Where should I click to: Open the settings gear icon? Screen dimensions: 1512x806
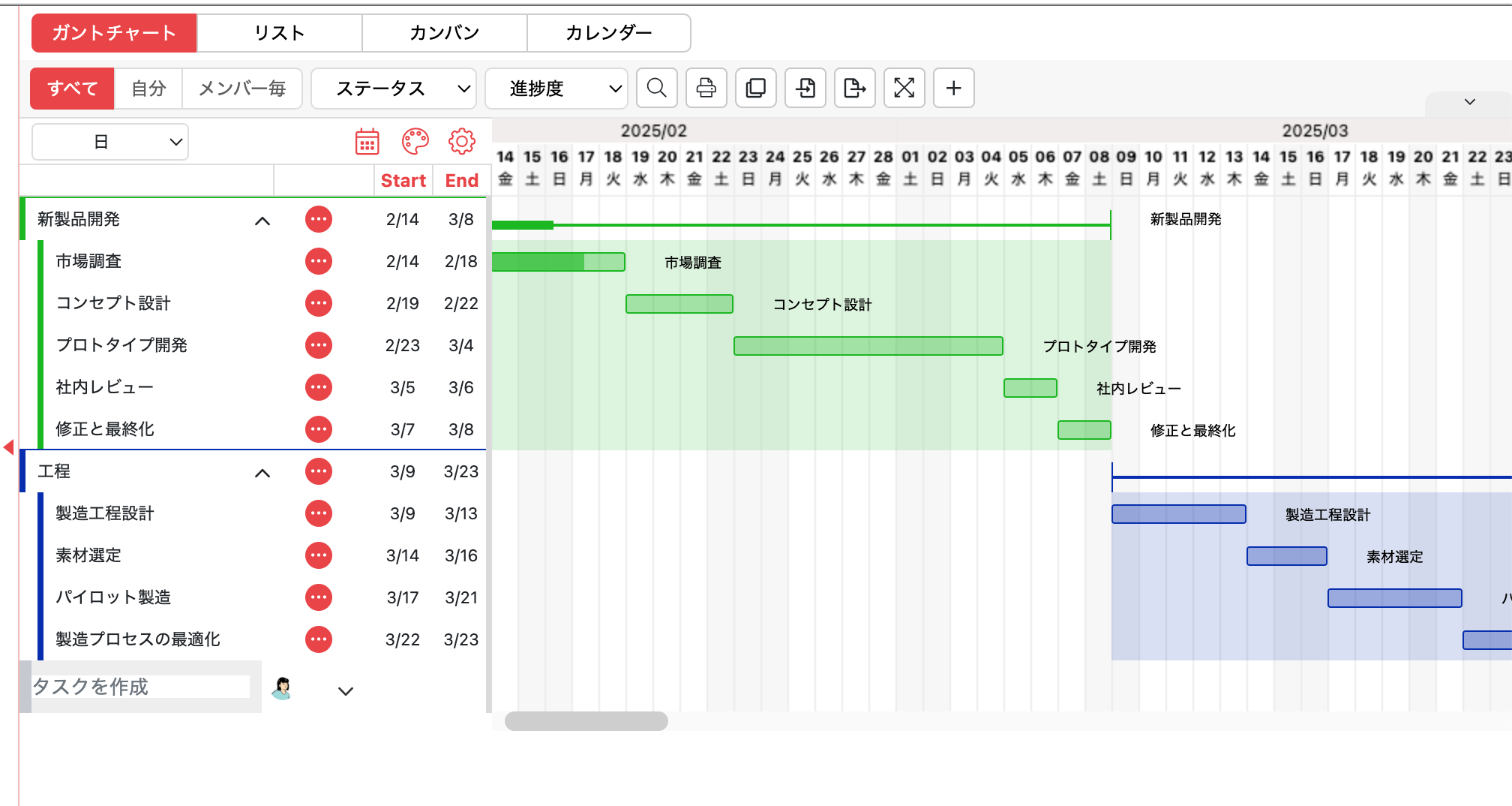[x=463, y=140]
